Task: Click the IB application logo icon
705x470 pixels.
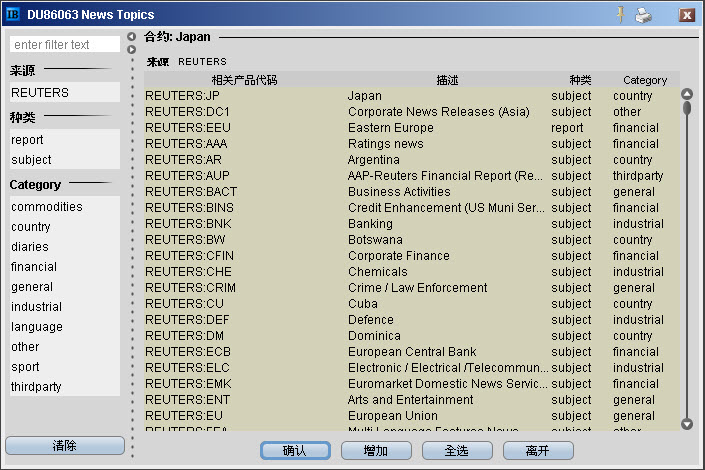Action: pyautogui.click(x=13, y=14)
